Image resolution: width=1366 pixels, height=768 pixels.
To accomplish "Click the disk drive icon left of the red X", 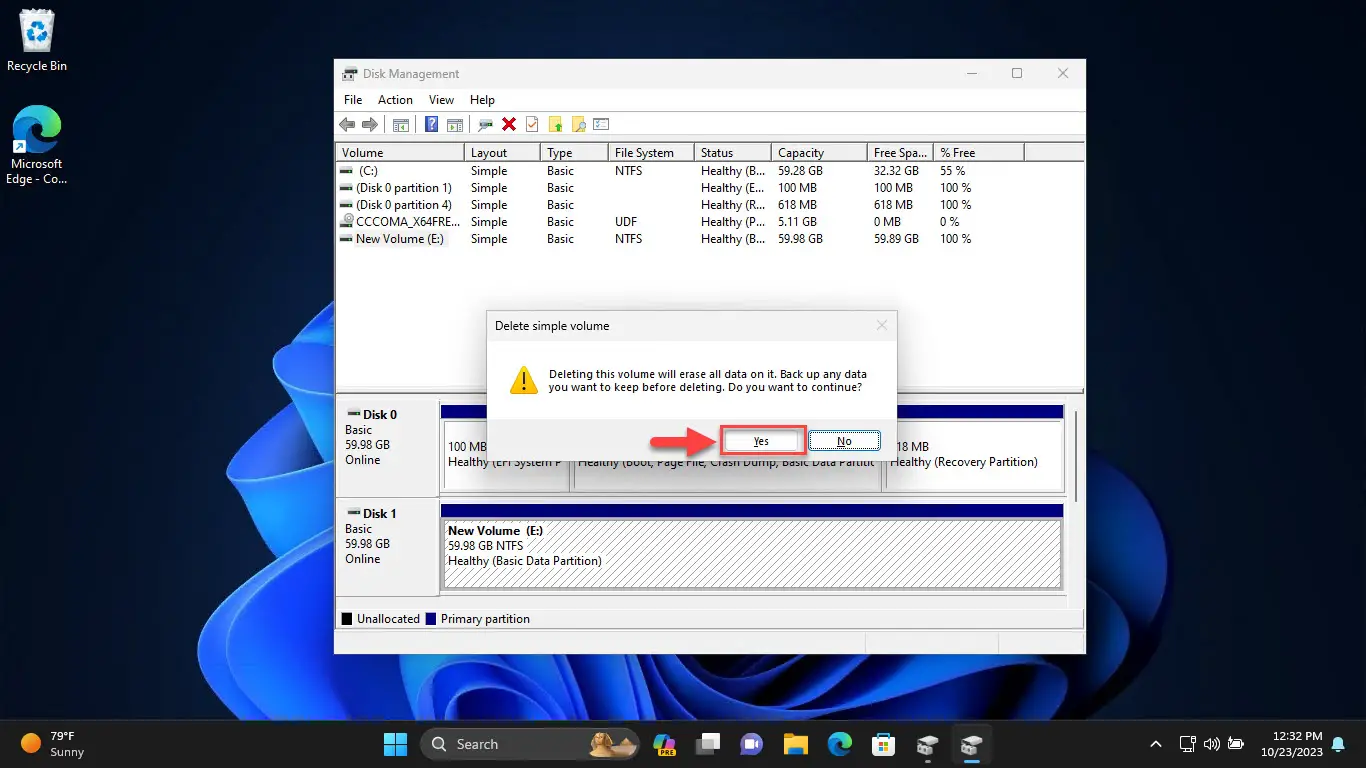I will 485,125.
